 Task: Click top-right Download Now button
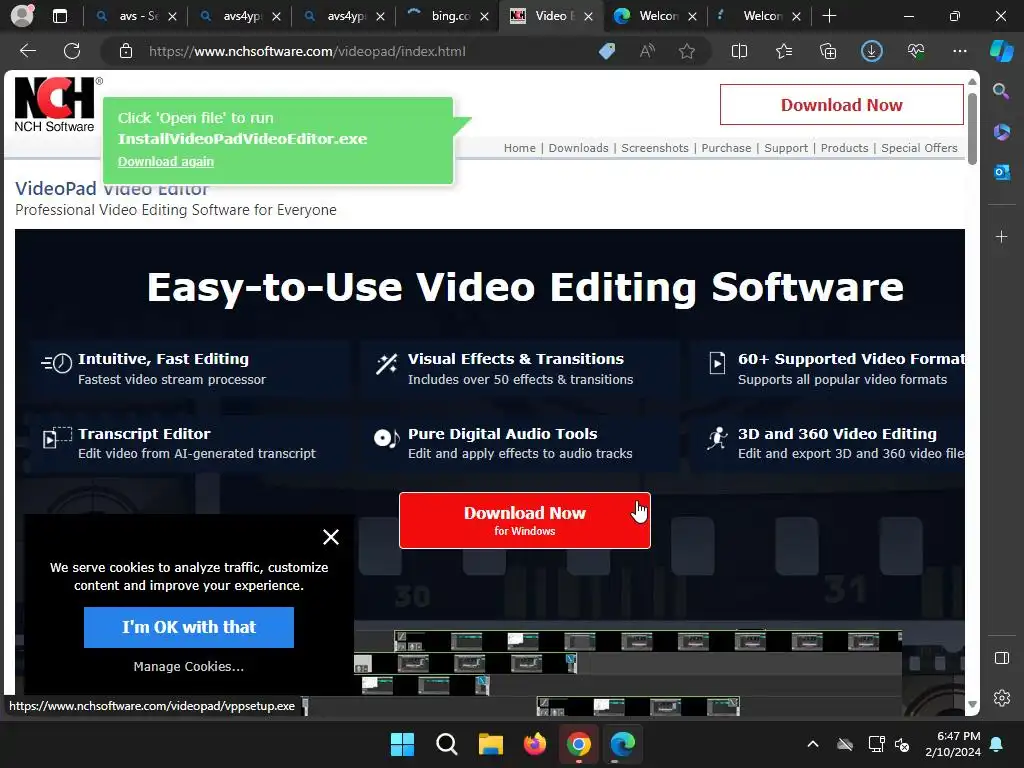tap(842, 104)
